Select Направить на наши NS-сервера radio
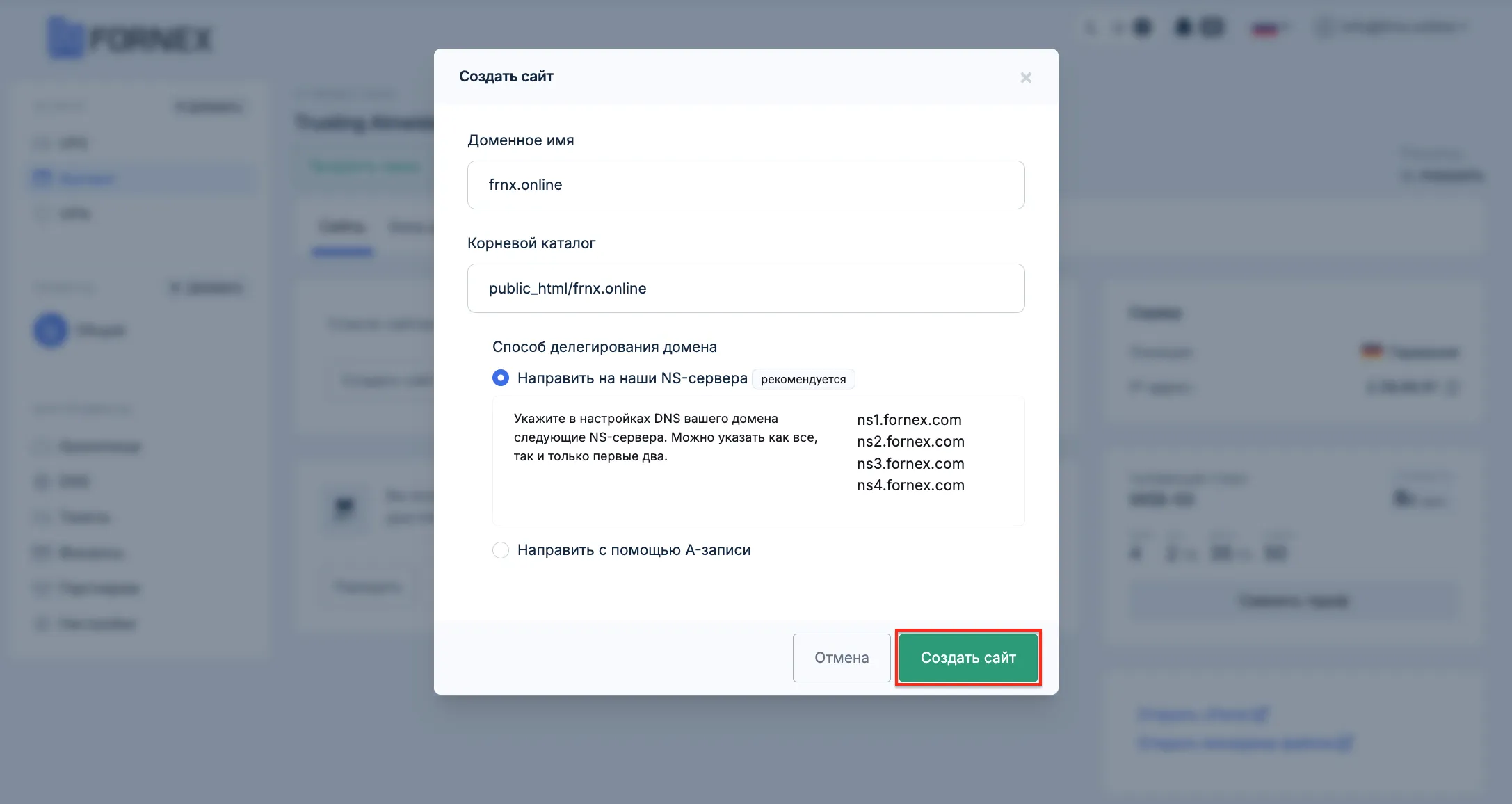Image resolution: width=1512 pixels, height=804 pixels. [501, 378]
